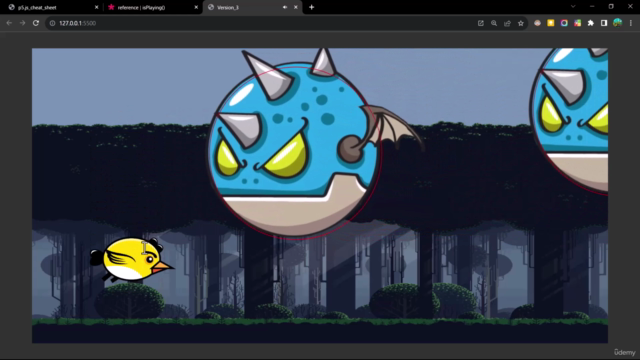Open page in app icon

click(481, 23)
